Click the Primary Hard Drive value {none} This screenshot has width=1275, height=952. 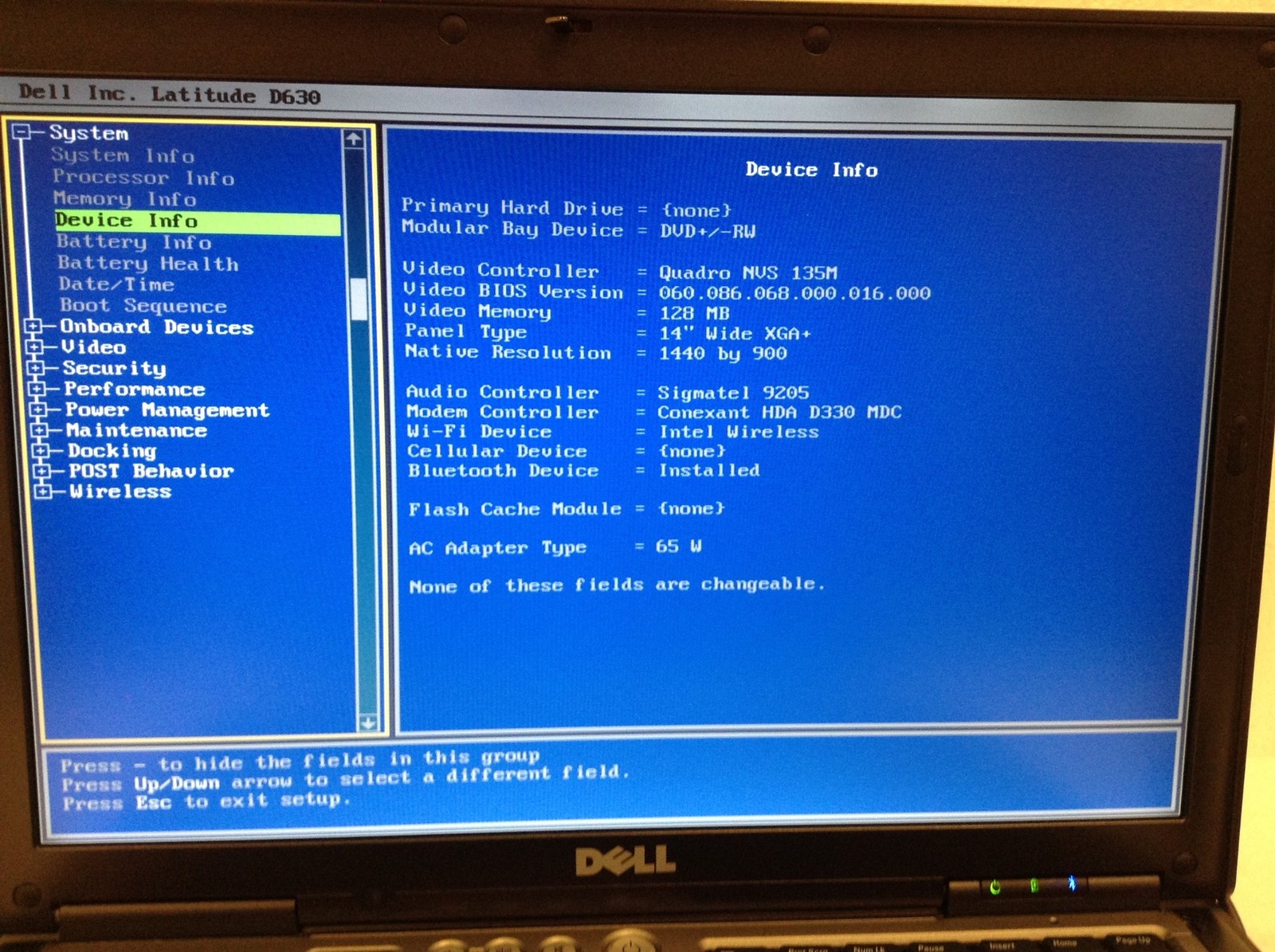pos(696,210)
